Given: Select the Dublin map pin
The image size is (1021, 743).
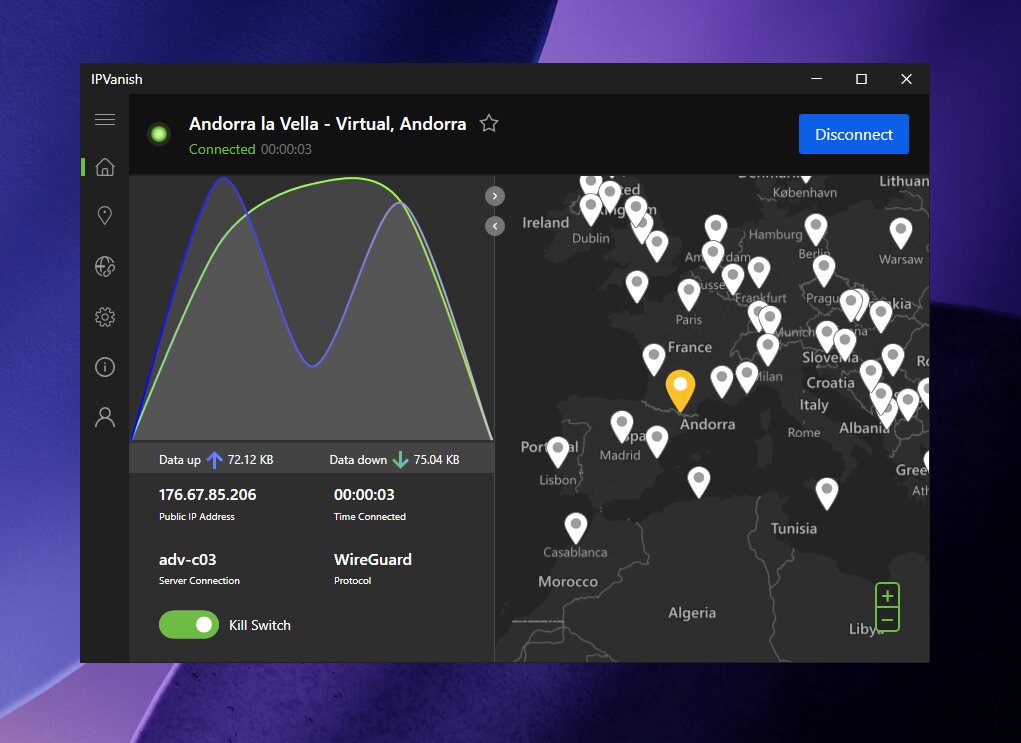Looking at the screenshot, I should [591, 210].
